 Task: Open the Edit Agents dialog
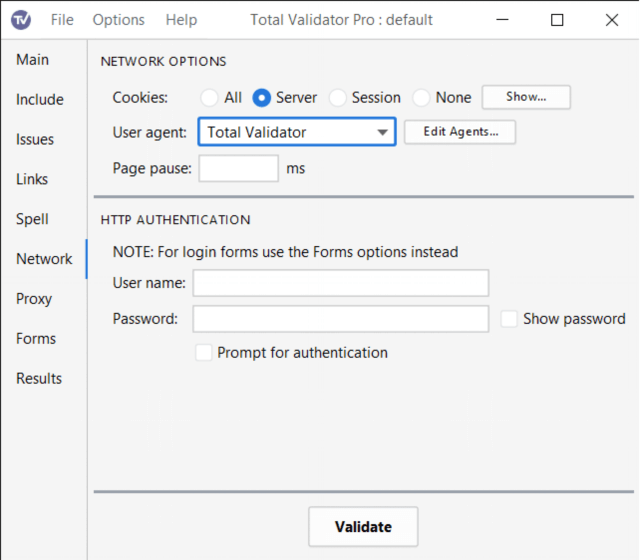pyautogui.click(x=460, y=132)
